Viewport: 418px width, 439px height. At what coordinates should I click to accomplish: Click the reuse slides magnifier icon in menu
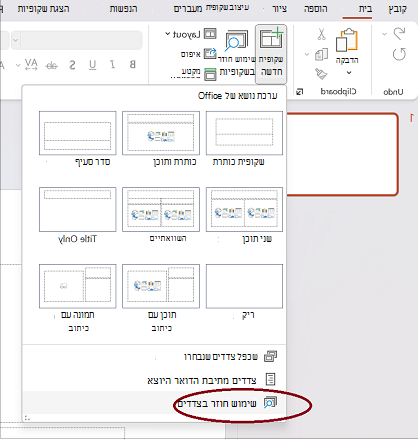[x=270, y=403]
